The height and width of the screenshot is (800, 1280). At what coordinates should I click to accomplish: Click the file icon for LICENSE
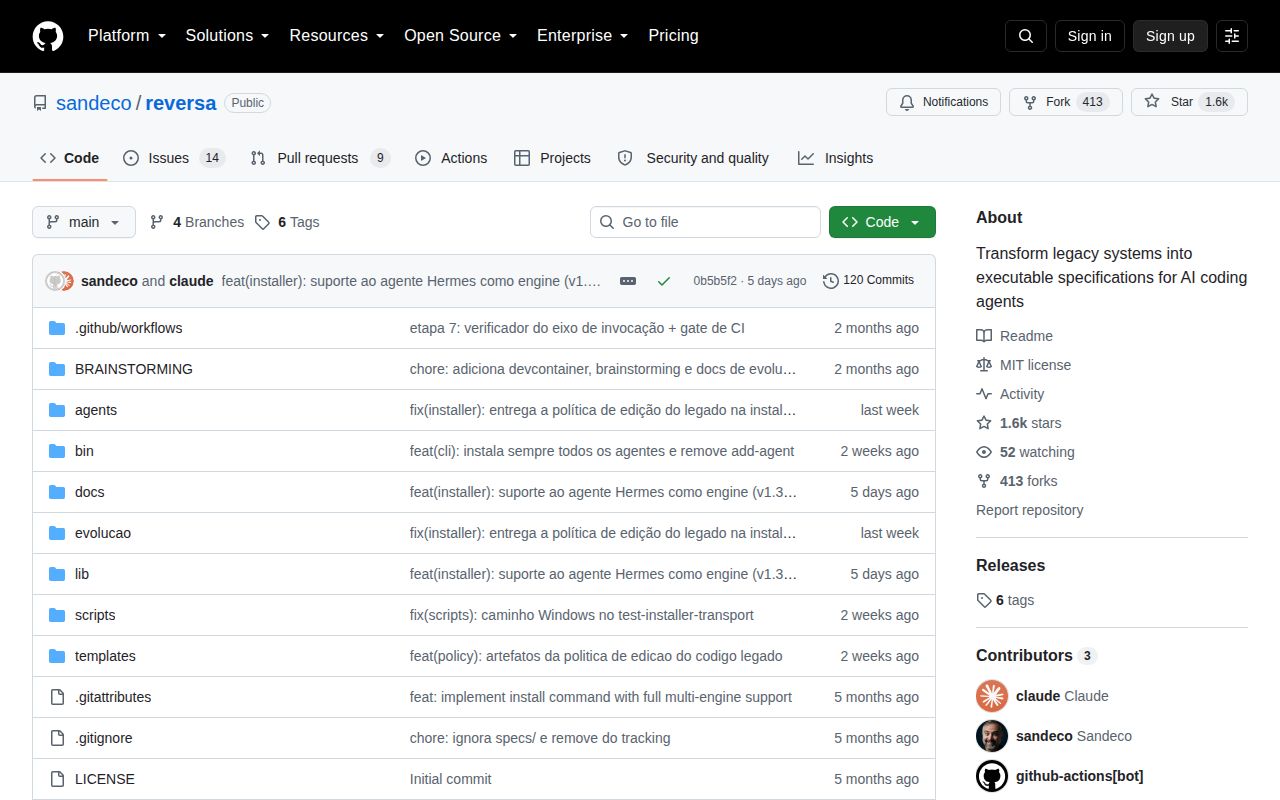pos(57,779)
